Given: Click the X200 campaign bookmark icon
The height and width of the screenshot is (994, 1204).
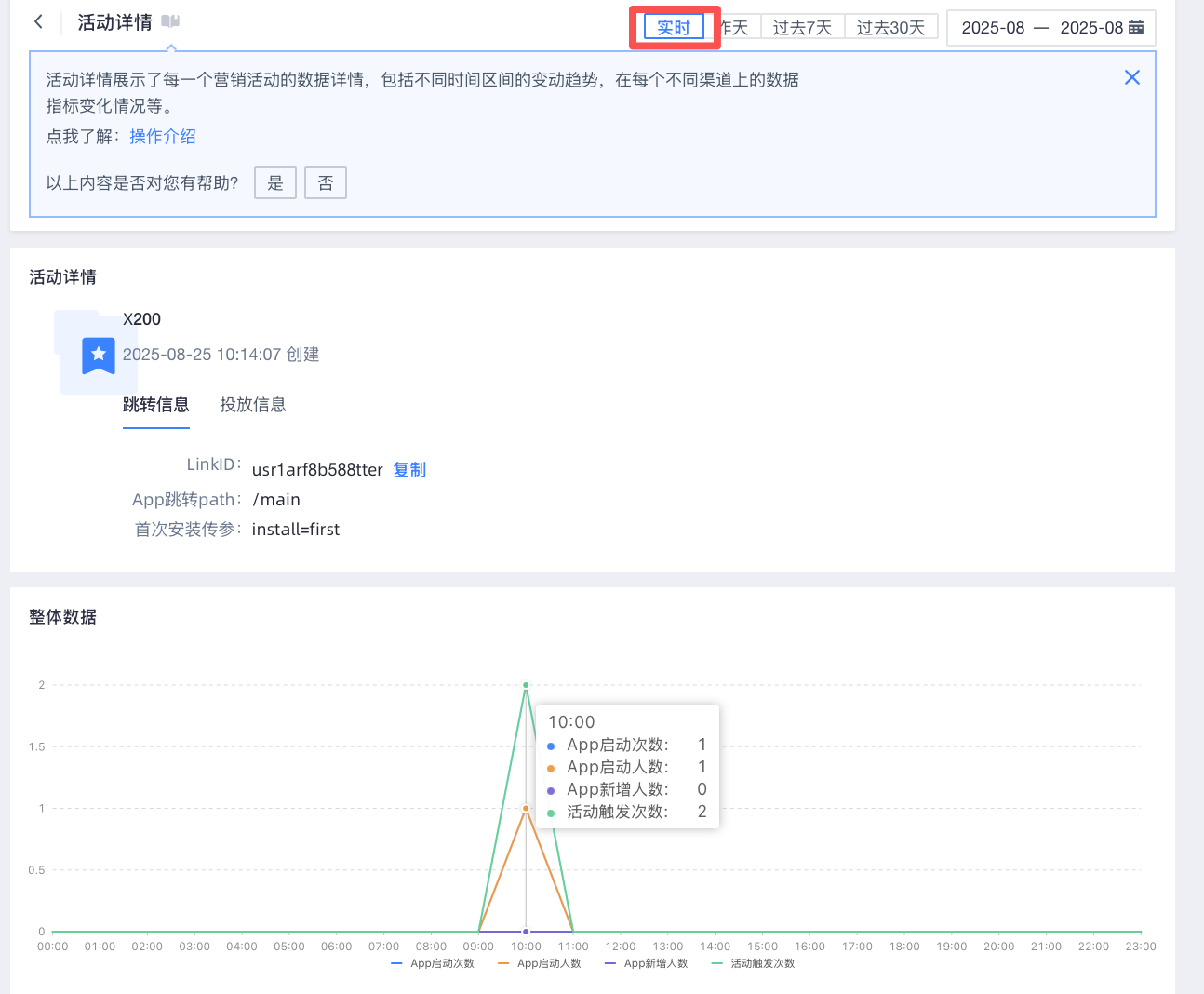Looking at the screenshot, I should (99, 355).
